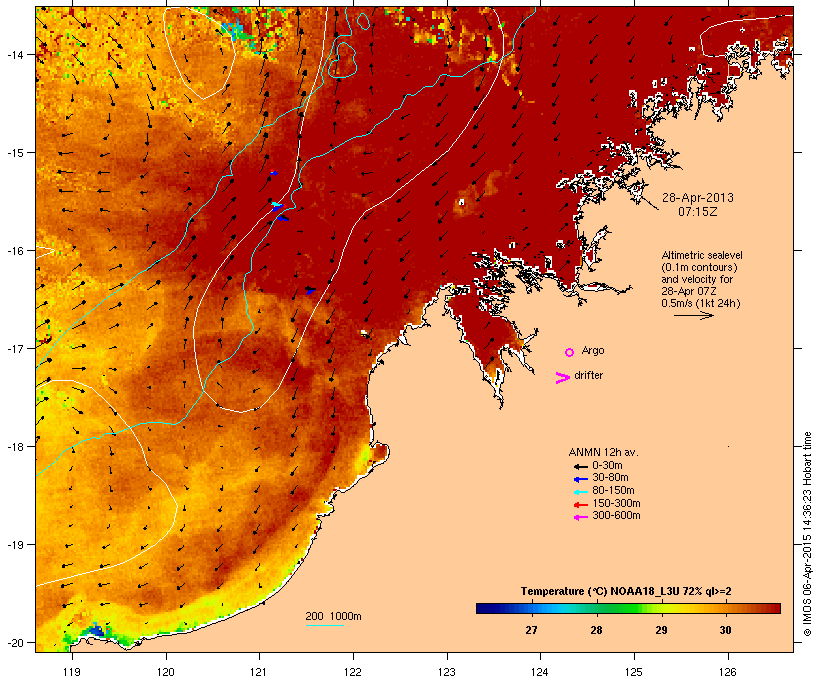This screenshot has height=680, width=820.
Task: Click the 'drifter' legend label
Action: (588, 375)
